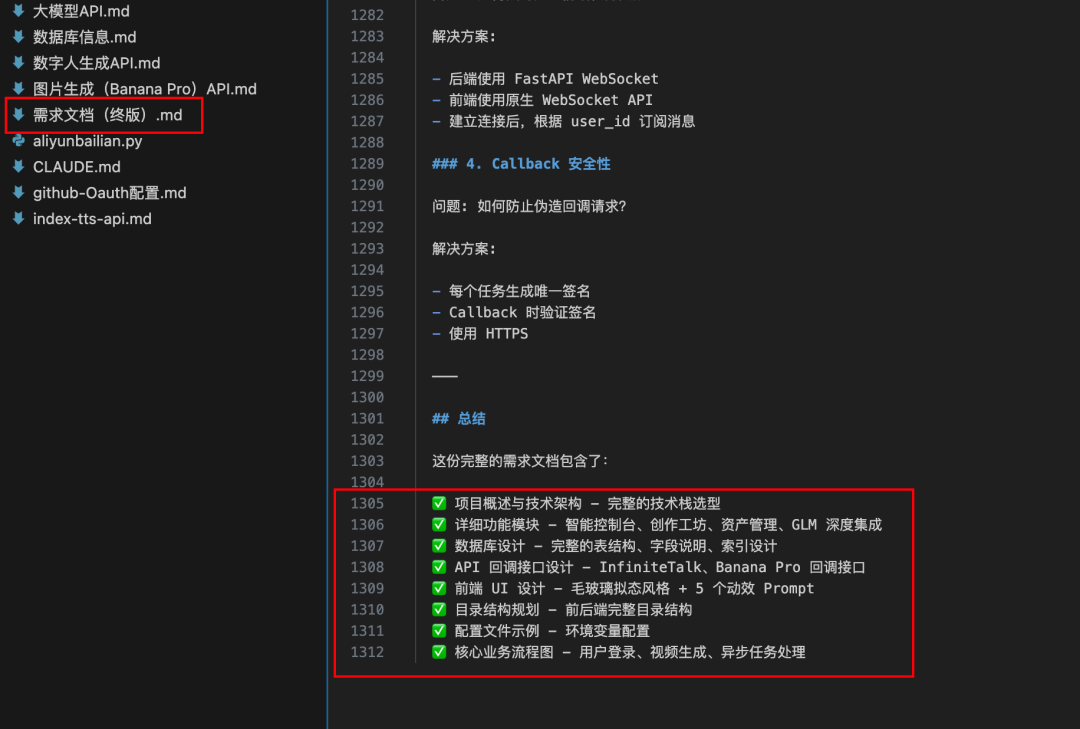Click line number 1305 in gutter
1080x729 pixels.
pyautogui.click(x=367, y=503)
